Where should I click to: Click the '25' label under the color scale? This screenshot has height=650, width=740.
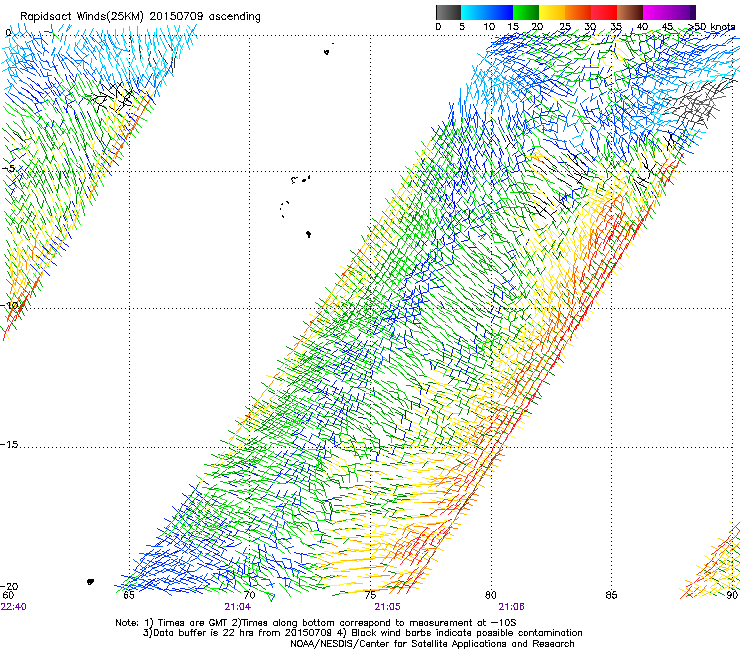pos(565,27)
